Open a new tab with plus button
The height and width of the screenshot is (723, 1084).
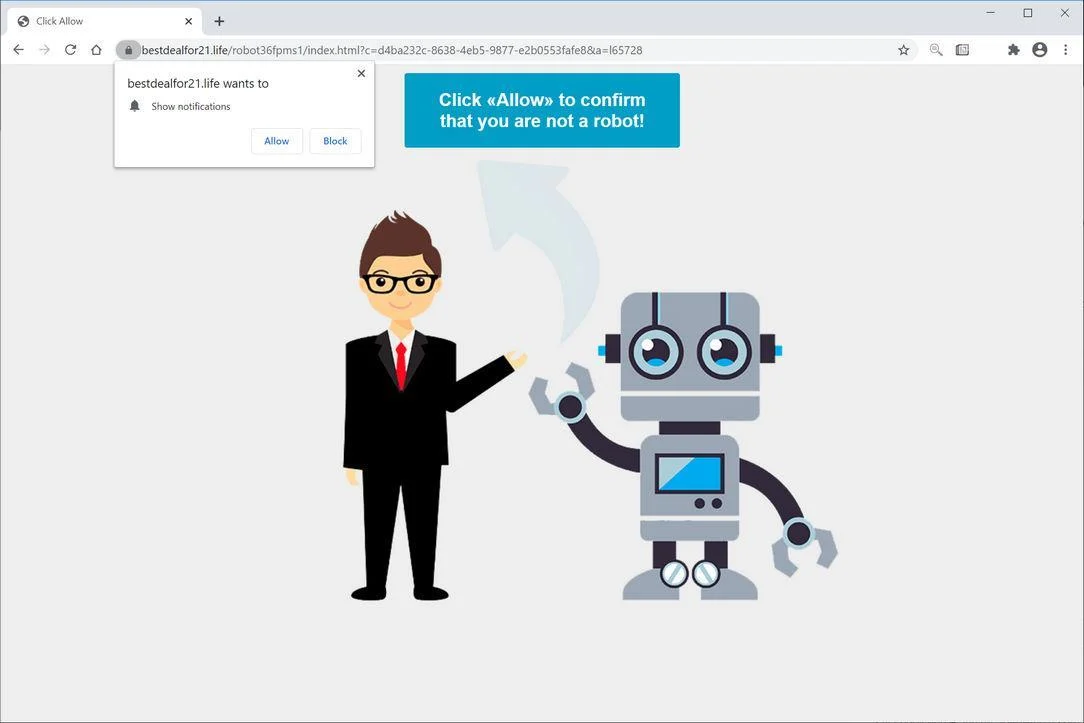tap(219, 21)
